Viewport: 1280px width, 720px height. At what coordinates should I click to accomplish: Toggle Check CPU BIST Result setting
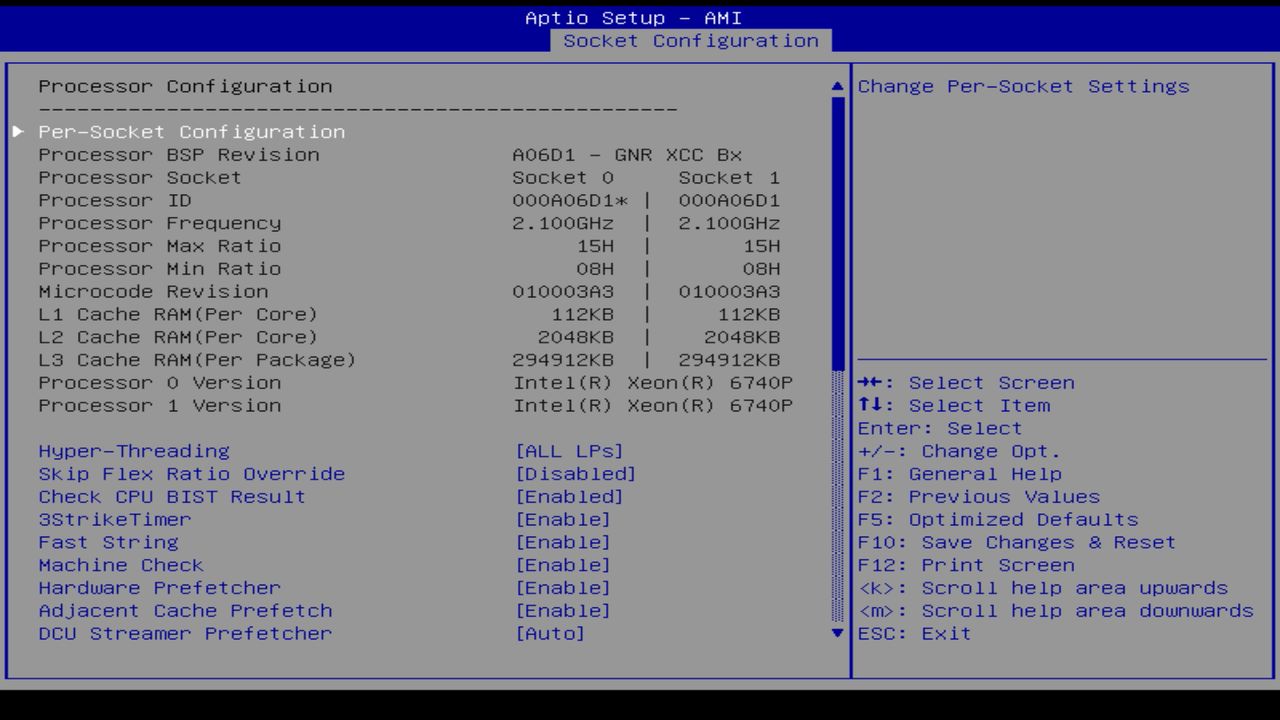571,496
